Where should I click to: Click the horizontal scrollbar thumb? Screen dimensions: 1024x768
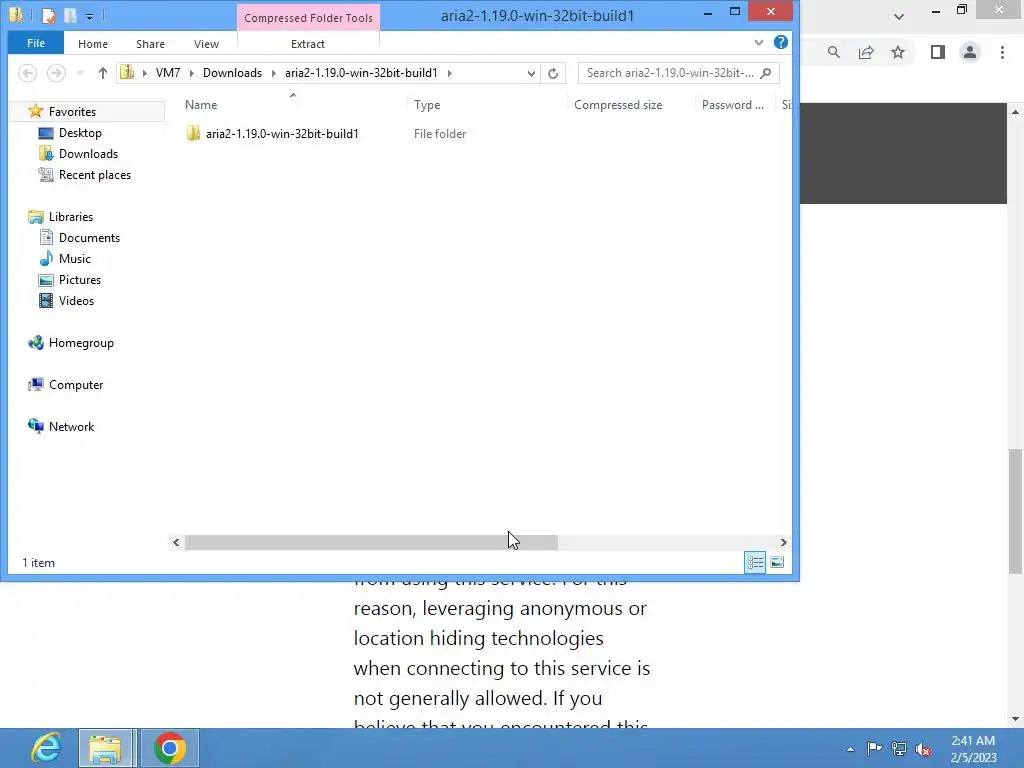tap(371, 542)
